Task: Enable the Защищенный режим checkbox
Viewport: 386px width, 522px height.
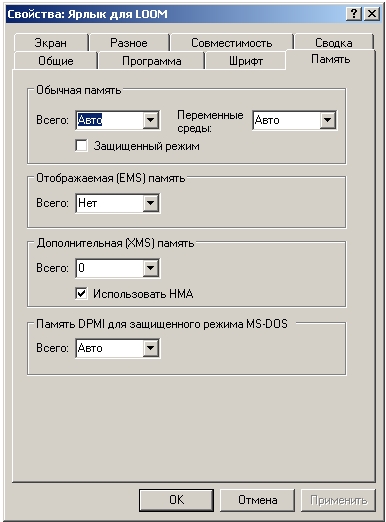Action: click(82, 146)
